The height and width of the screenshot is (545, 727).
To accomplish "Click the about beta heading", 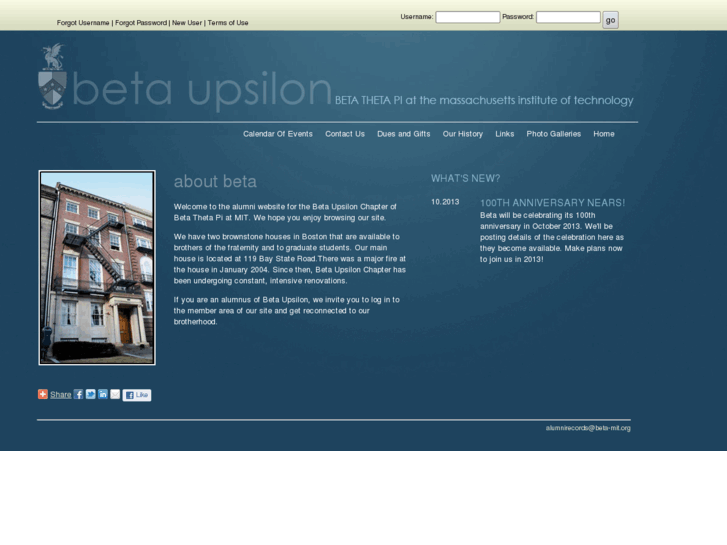I will [215, 181].
